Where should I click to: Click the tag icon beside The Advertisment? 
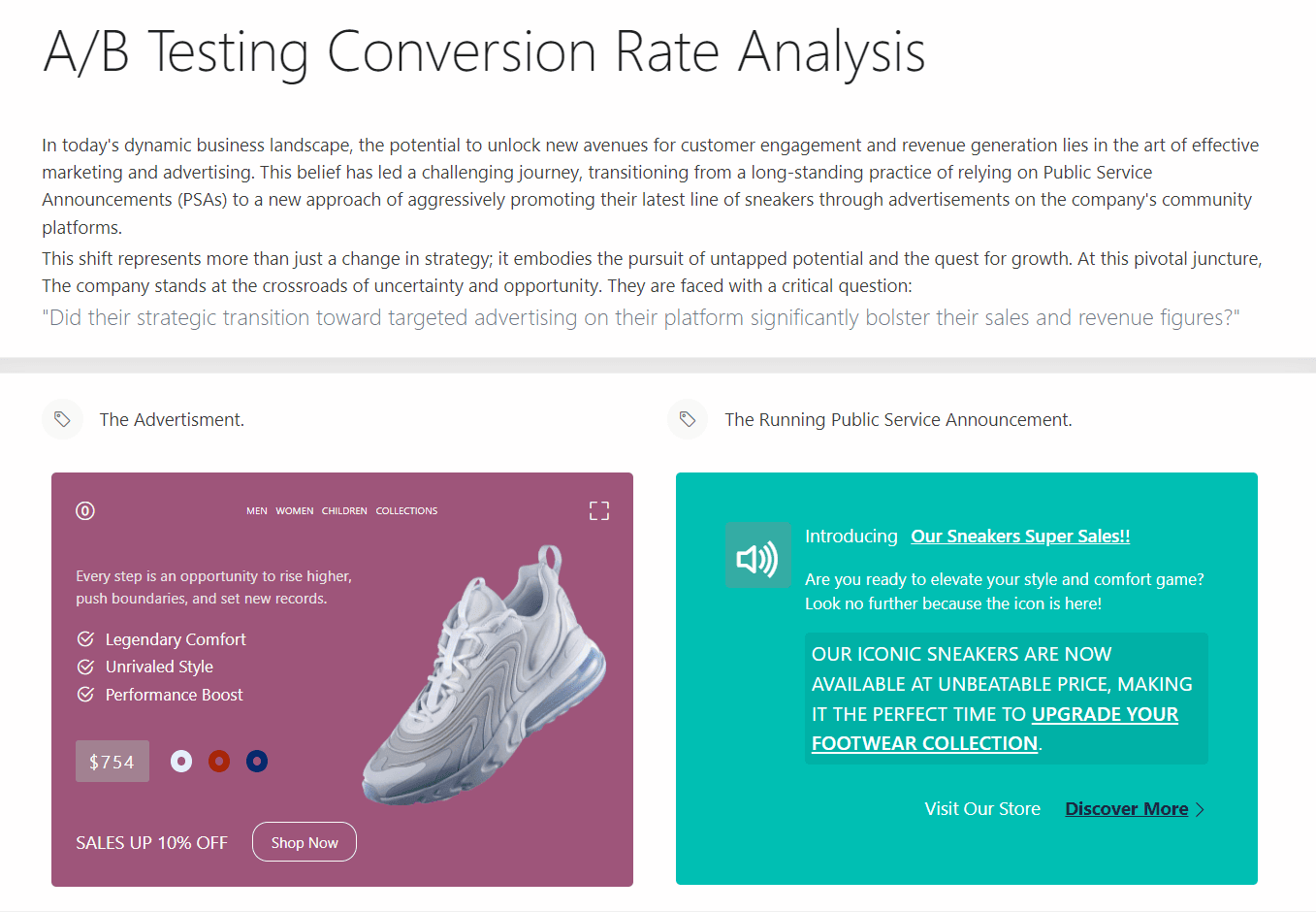pos(62,419)
